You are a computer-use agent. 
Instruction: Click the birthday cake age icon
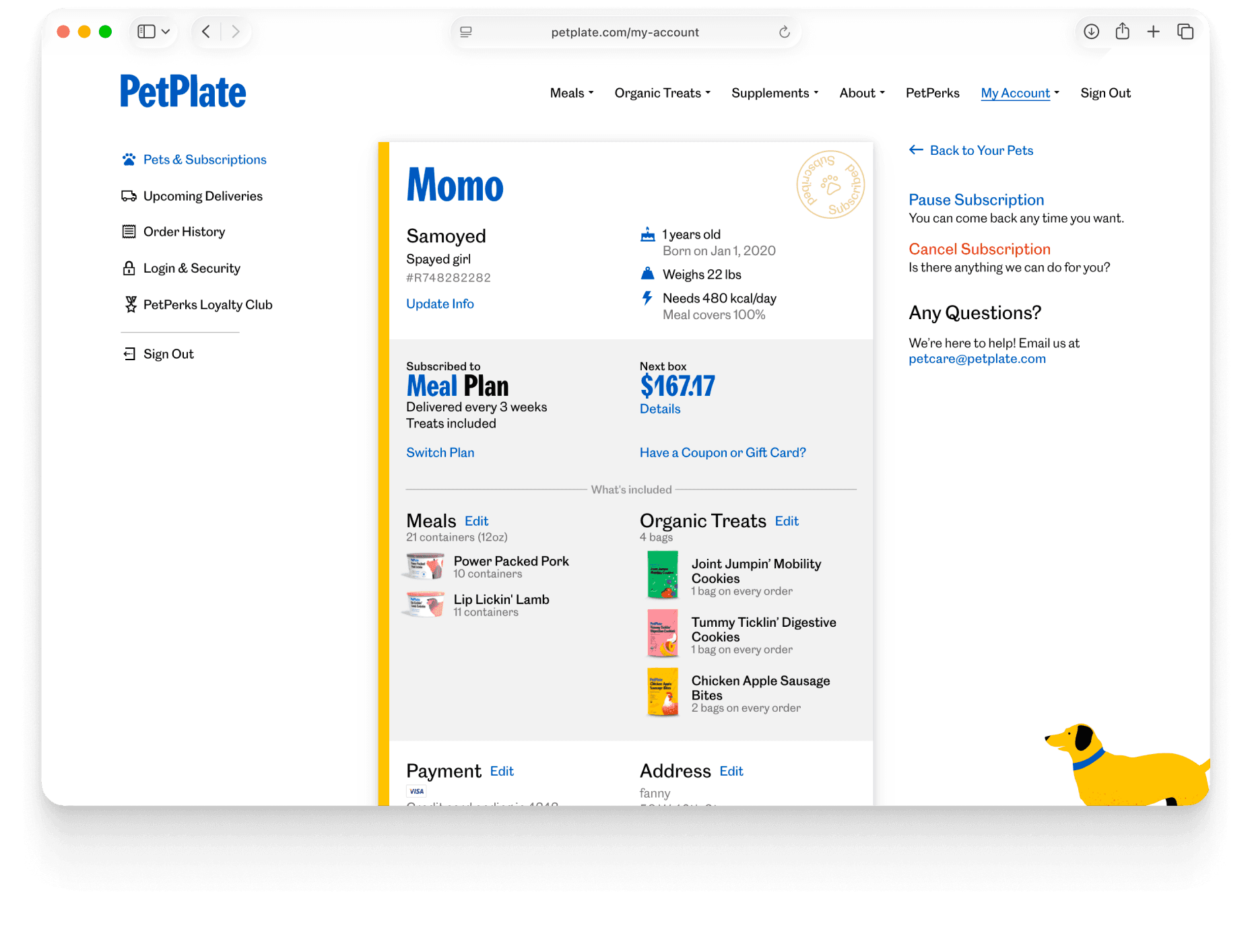(x=647, y=234)
